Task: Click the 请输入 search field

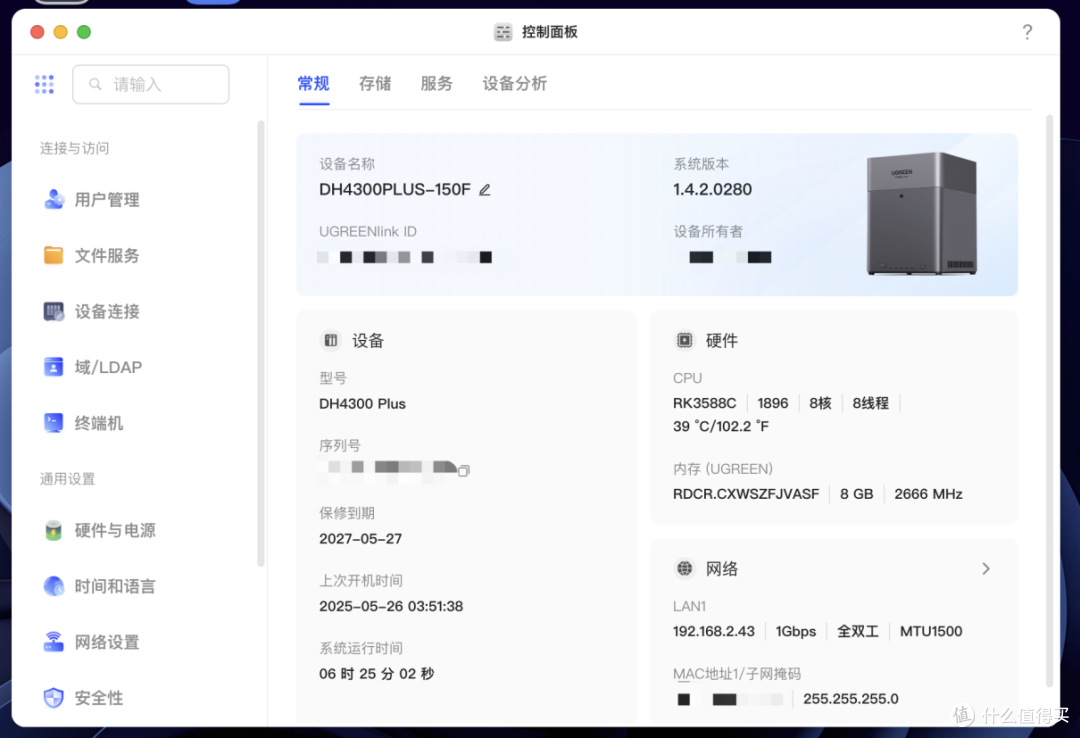Action: pyautogui.click(x=151, y=84)
